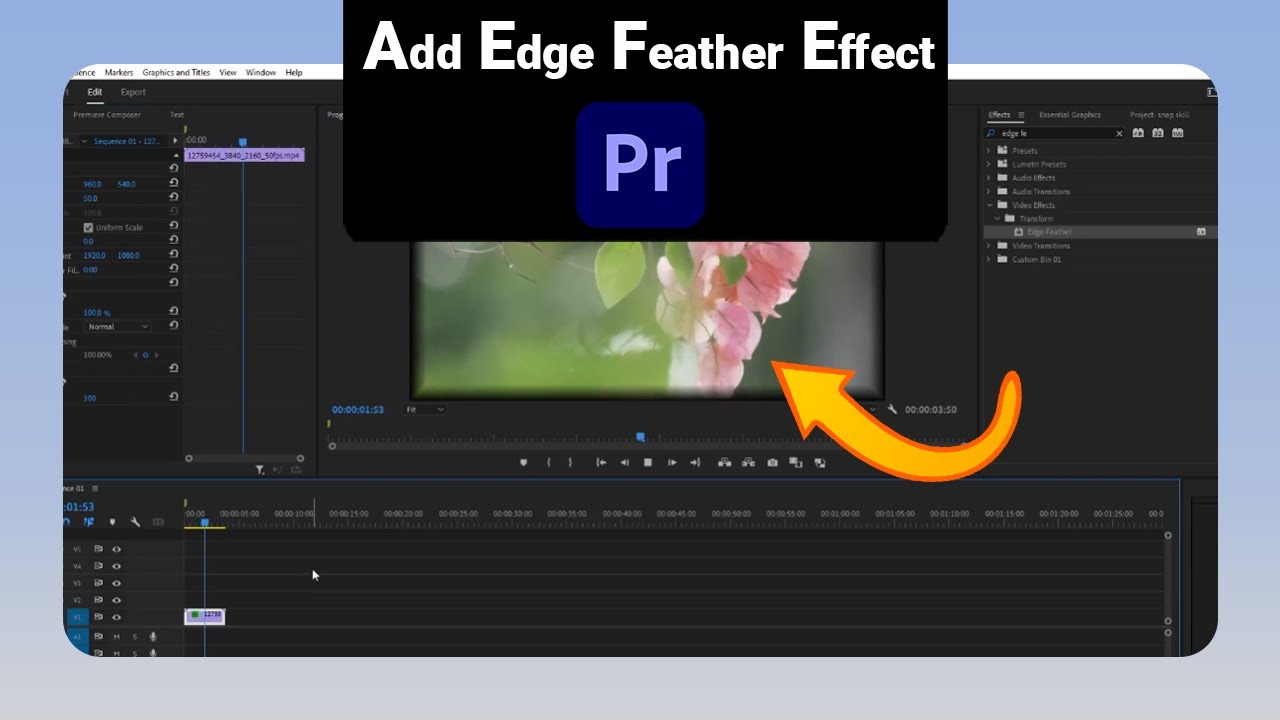This screenshot has height=720, width=1280.
Task: Click the Accelerated Effects filter icon
Action: click(x=1138, y=133)
